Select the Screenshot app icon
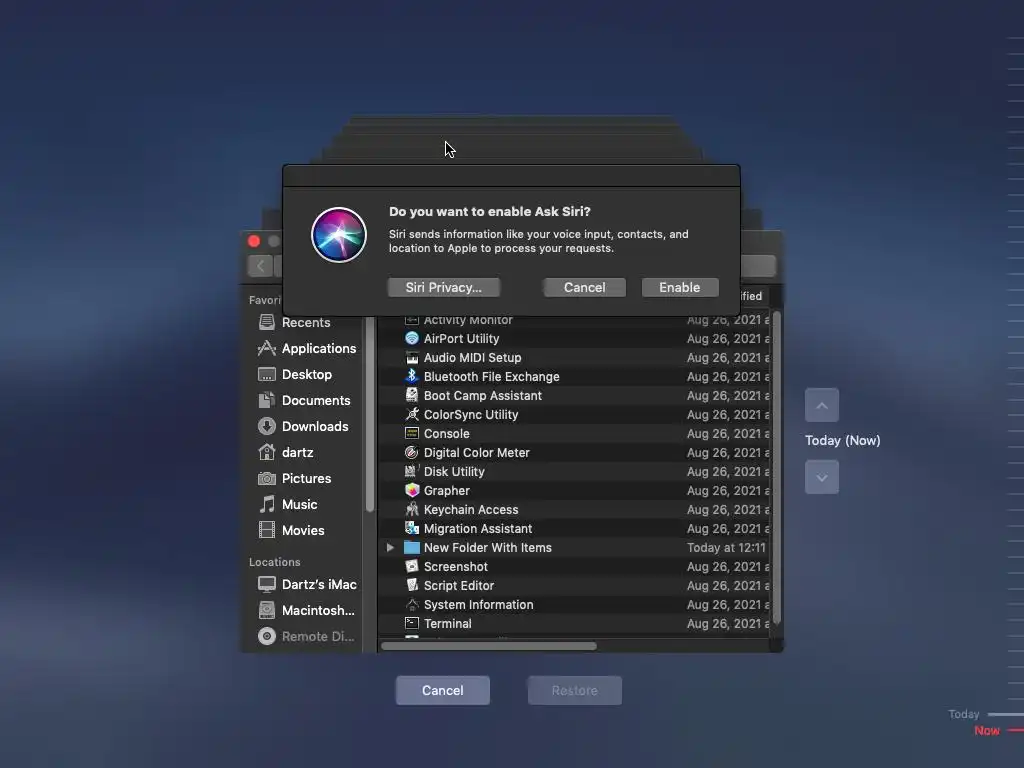This screenshot has height=768, width=1024. tap(411, 566)
